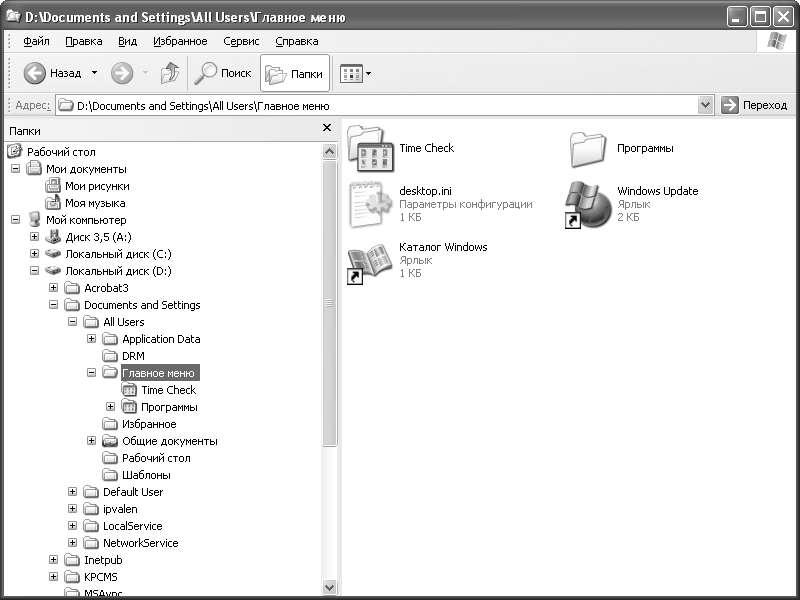Click the Локальный диск (C:) drive icon
800x600 pixels.
(53, 254)
